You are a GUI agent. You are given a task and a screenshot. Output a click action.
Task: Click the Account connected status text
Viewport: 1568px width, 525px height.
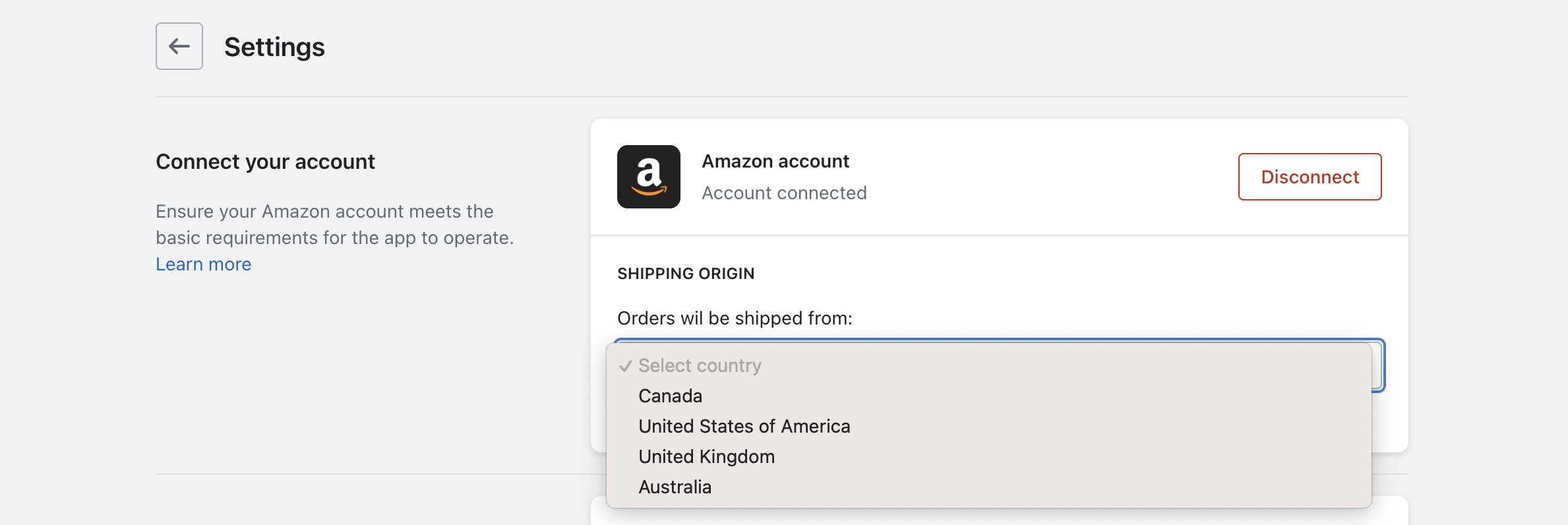784,193
